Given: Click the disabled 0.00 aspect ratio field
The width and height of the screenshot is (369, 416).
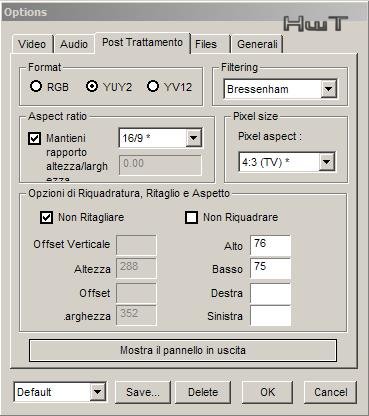Looking at the screenshot, I should (160, 164).
